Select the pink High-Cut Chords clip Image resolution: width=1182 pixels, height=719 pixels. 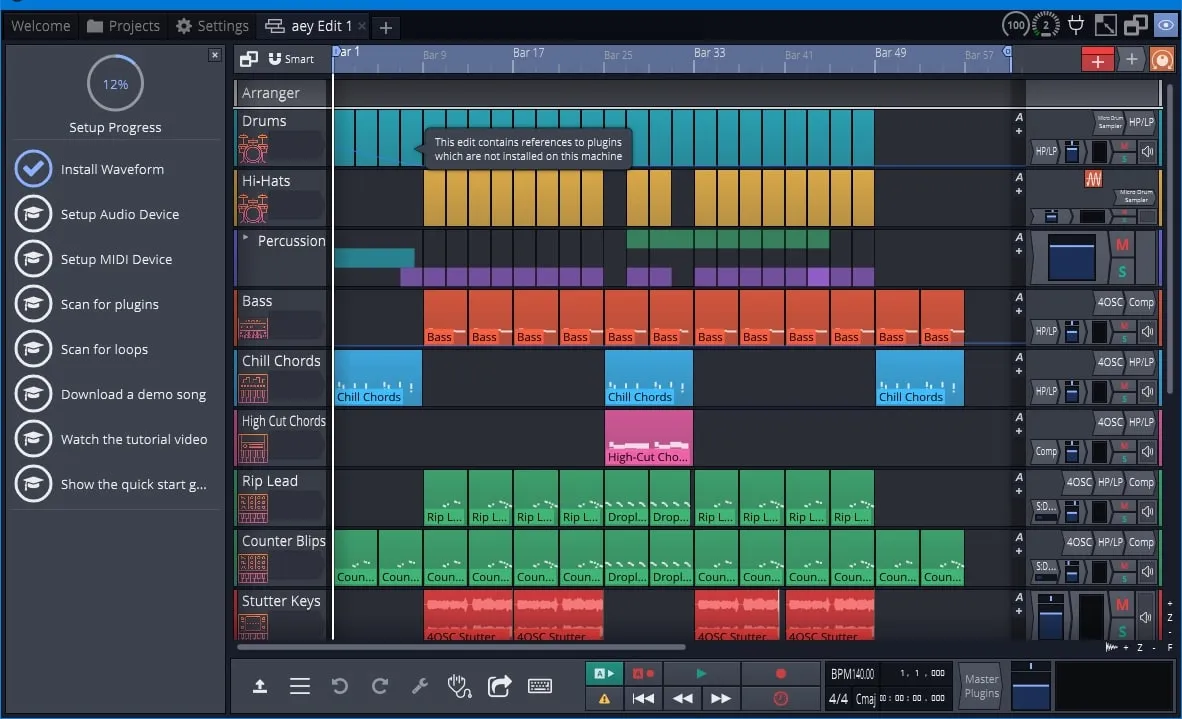648,438
